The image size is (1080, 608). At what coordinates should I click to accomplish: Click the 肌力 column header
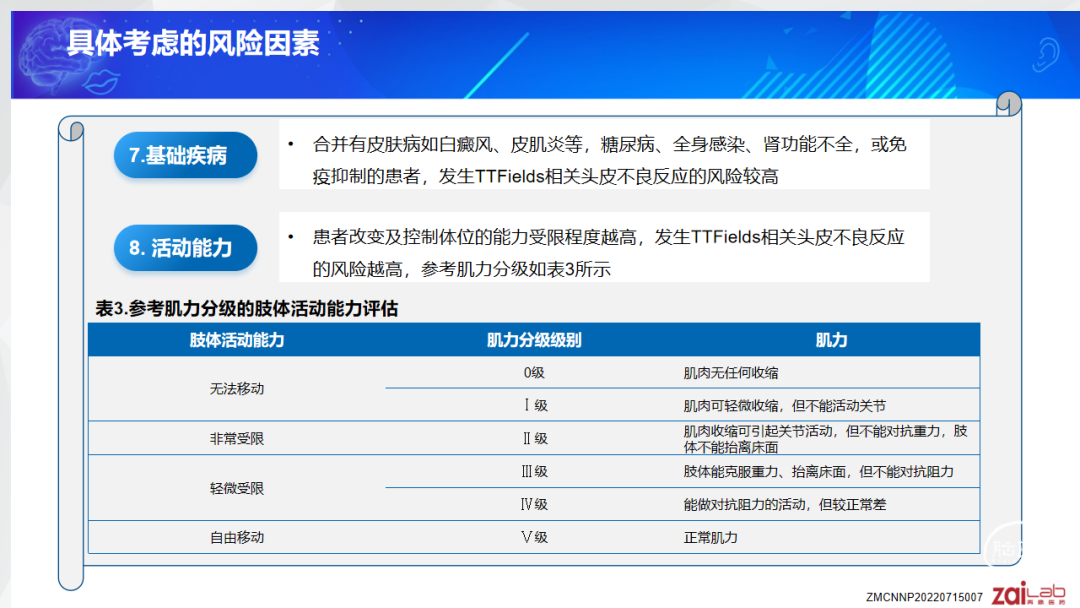(x=831, y=340)
